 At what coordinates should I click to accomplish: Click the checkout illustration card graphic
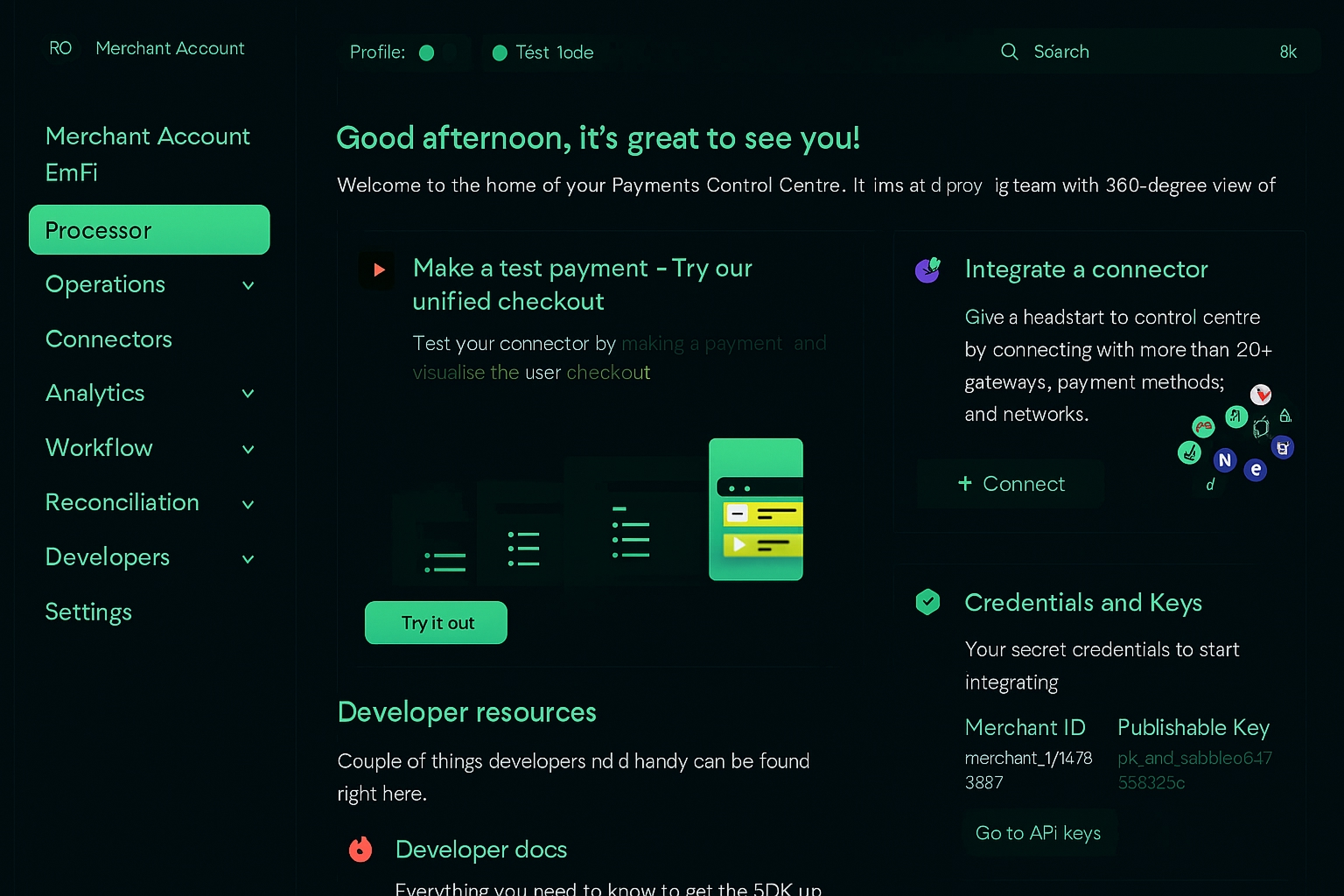755,509
